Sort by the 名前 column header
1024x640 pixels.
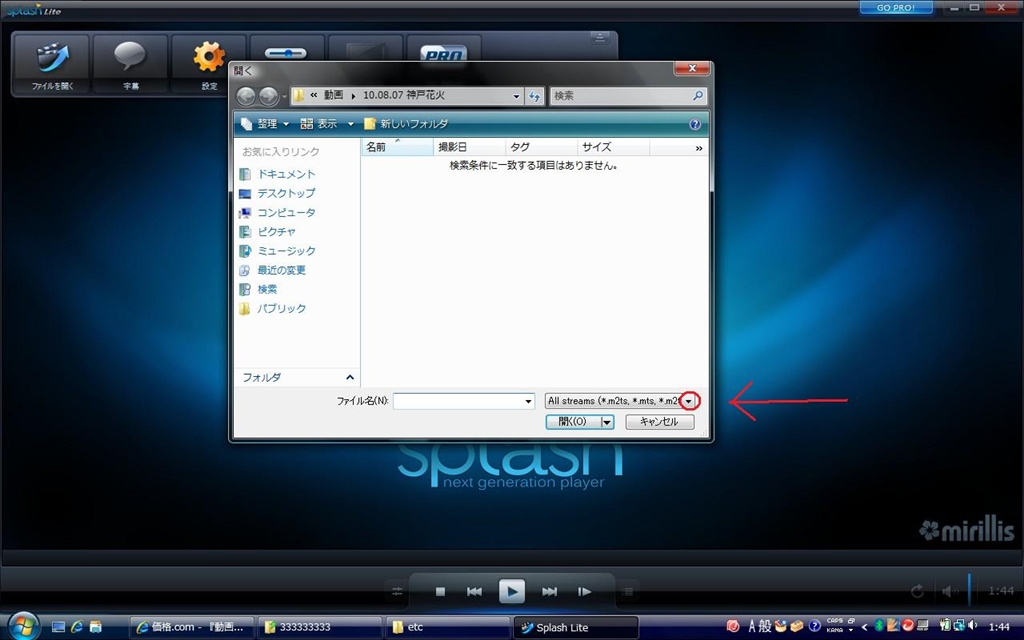point(397,147)
